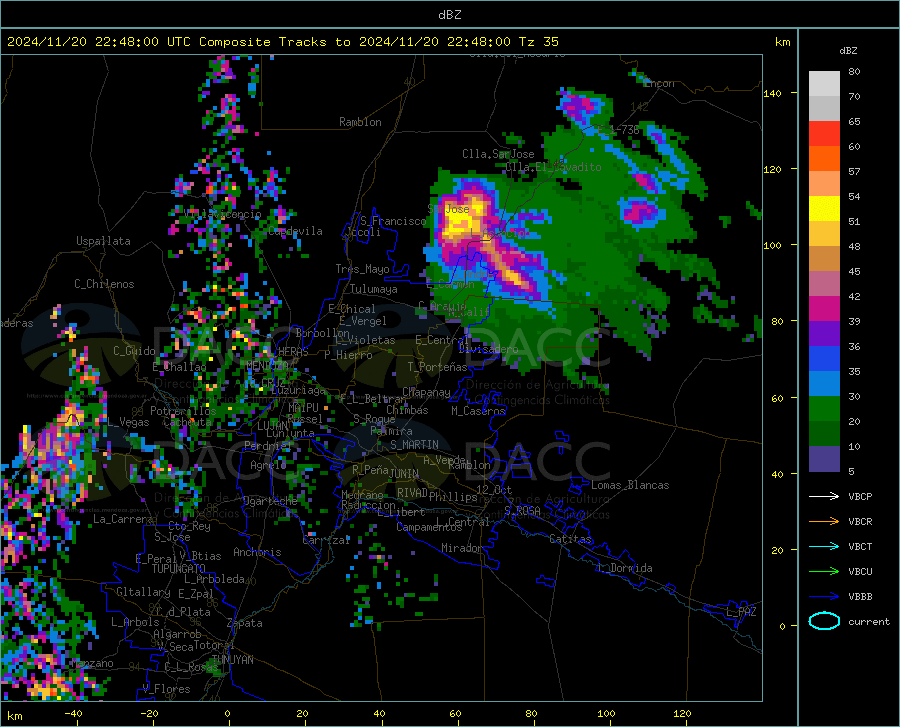Click the 'Tulumaya' map label

click(x=373, y=289)
